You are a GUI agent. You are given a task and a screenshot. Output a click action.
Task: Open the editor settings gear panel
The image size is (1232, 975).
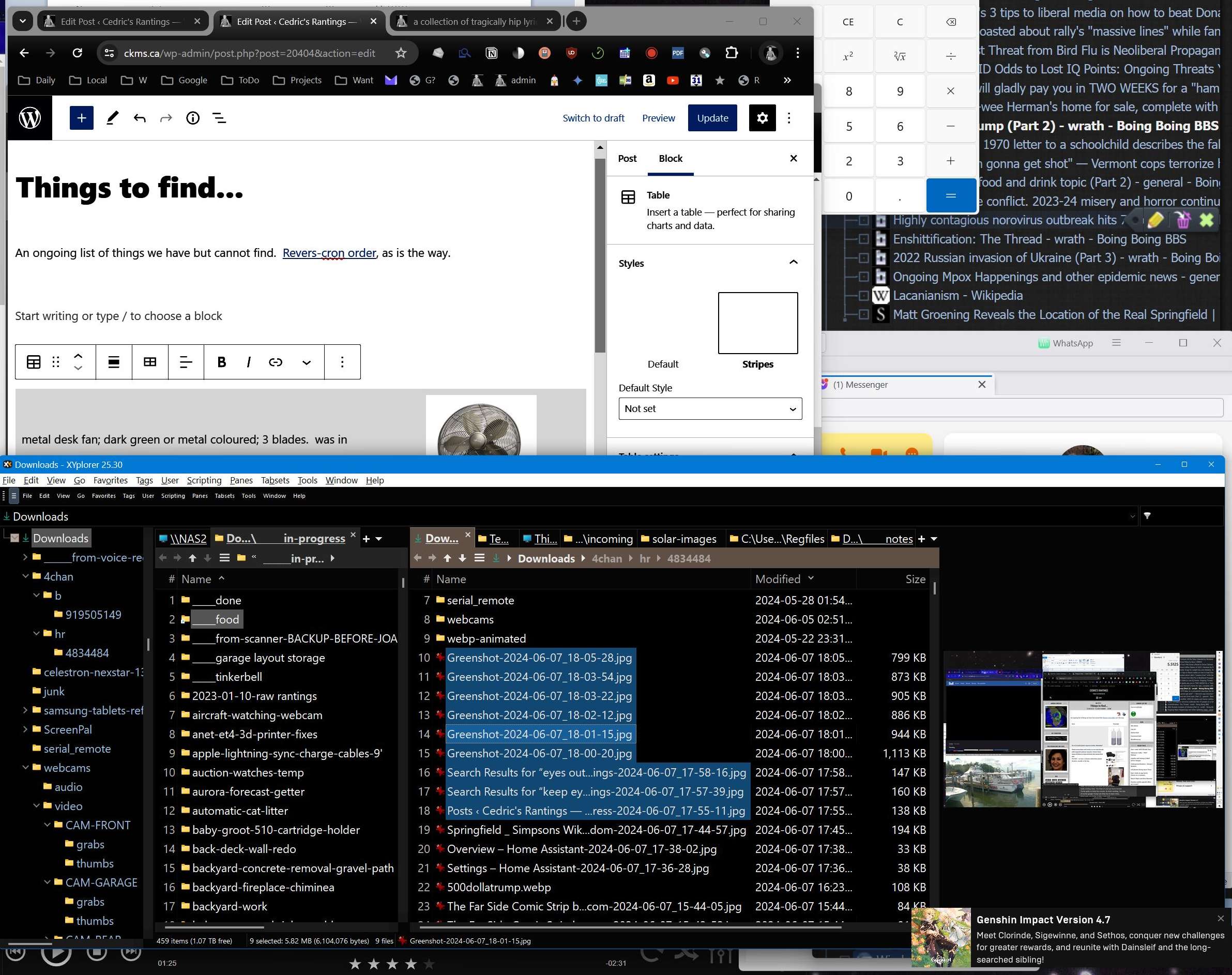click(762, 118)
